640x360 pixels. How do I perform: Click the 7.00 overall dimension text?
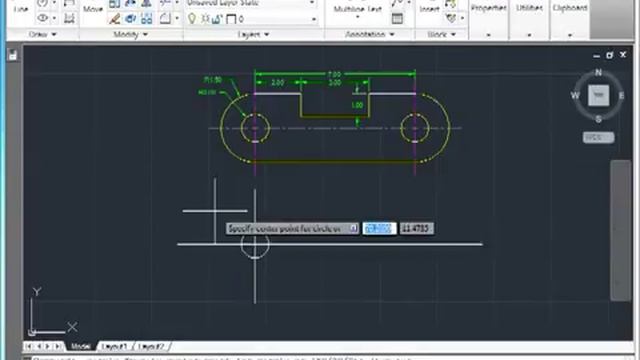pyautogui.click(x=334, y=74)
